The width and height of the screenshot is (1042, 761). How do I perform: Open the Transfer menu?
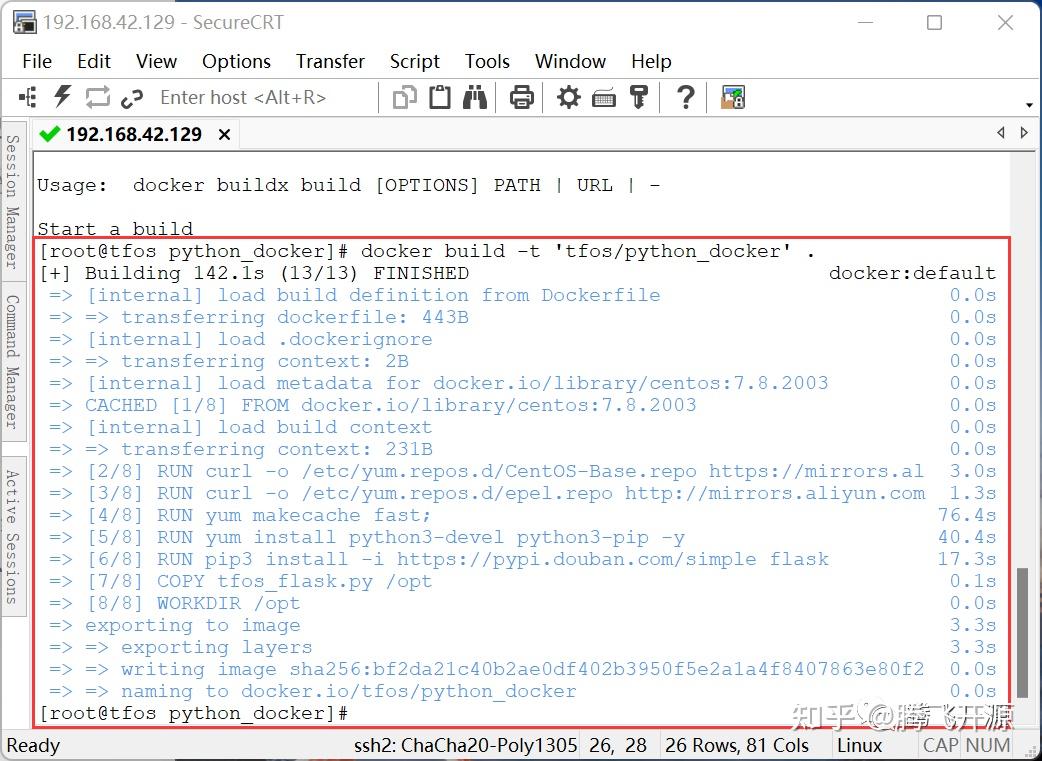pos(330,61)
